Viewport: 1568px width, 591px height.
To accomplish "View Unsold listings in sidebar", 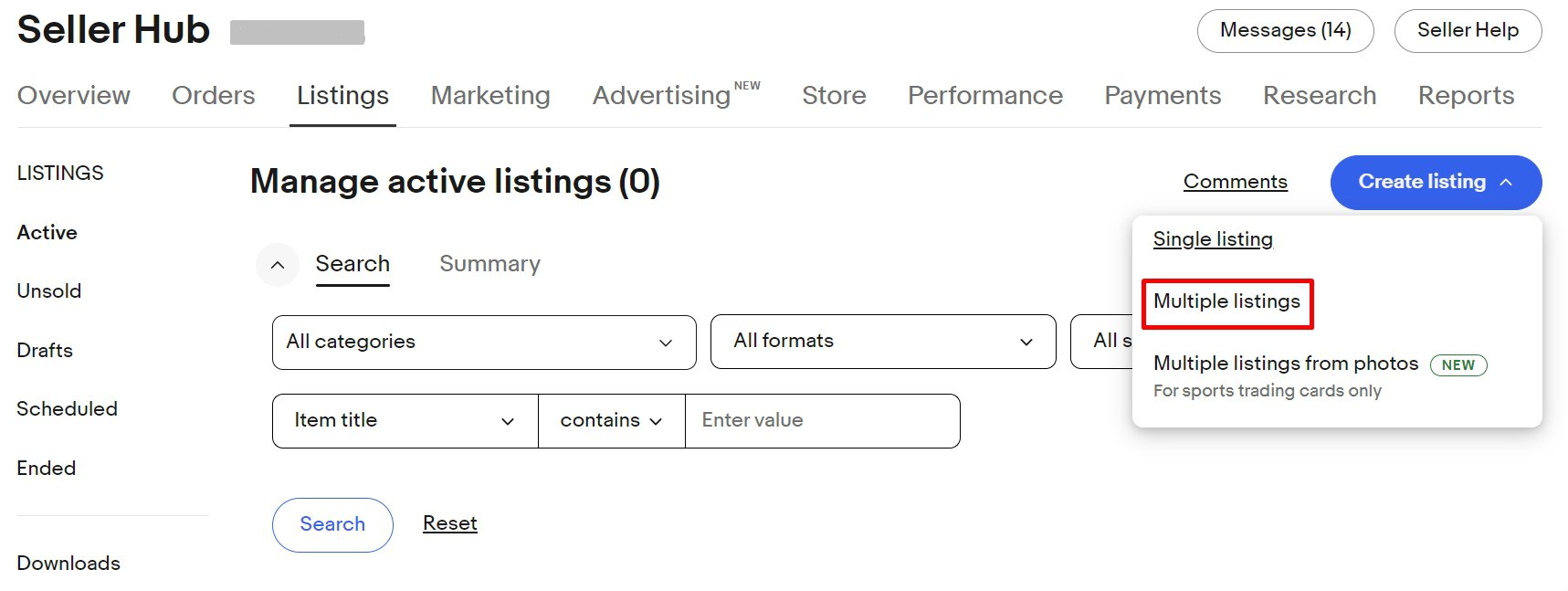I will (x=48, y=290).
